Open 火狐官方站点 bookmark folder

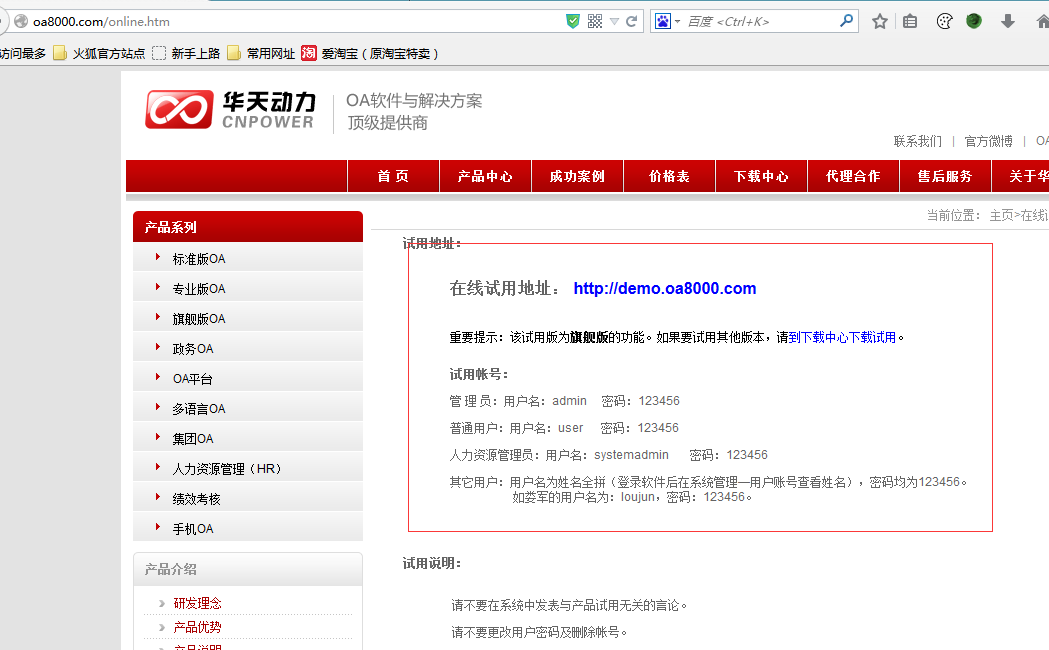click(x=99, y=53)
